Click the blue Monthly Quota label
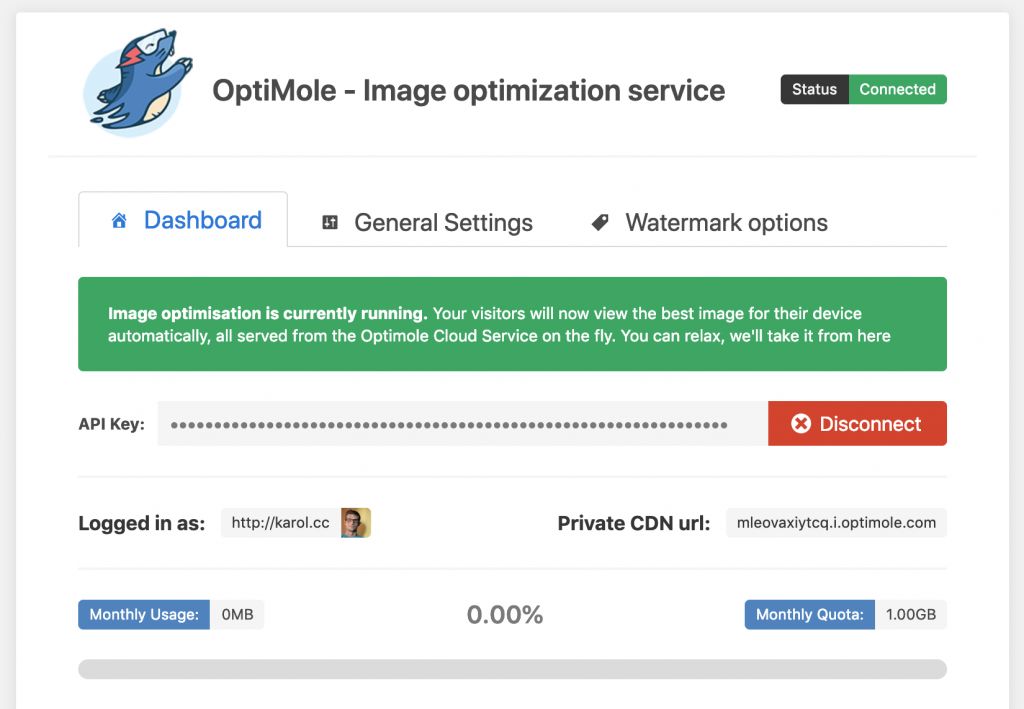Viewport: 1024px width, 709px height. click(x=809, y=615)
